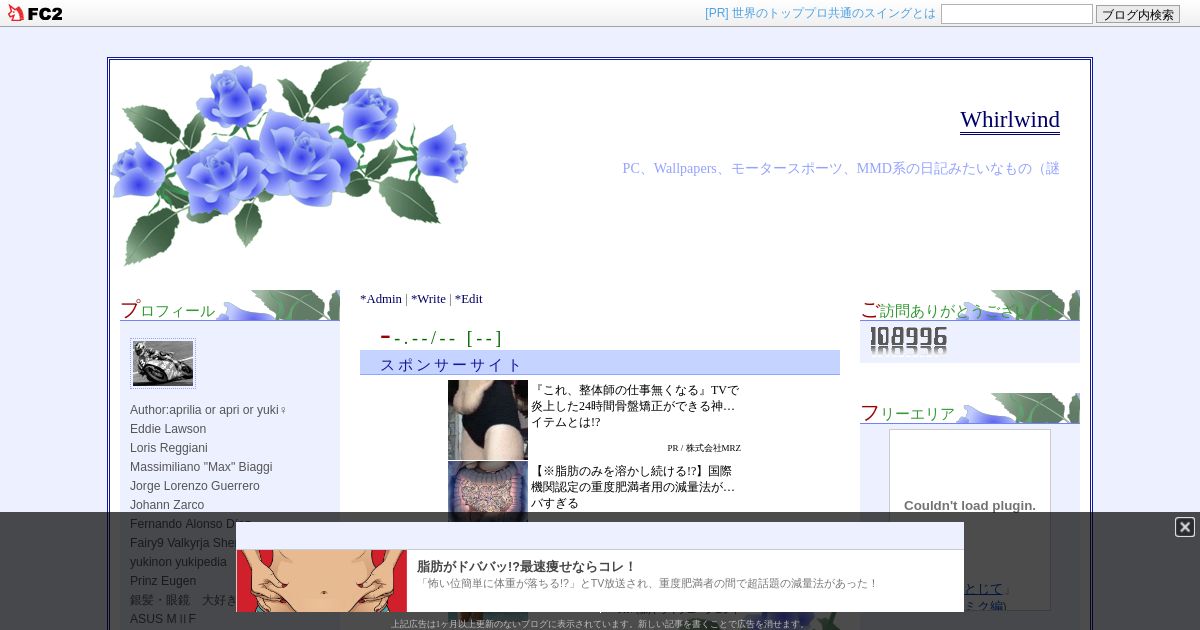Click the プロフィール section heading
This screenshot has width=1200, height=630.
tap(168, 310)
